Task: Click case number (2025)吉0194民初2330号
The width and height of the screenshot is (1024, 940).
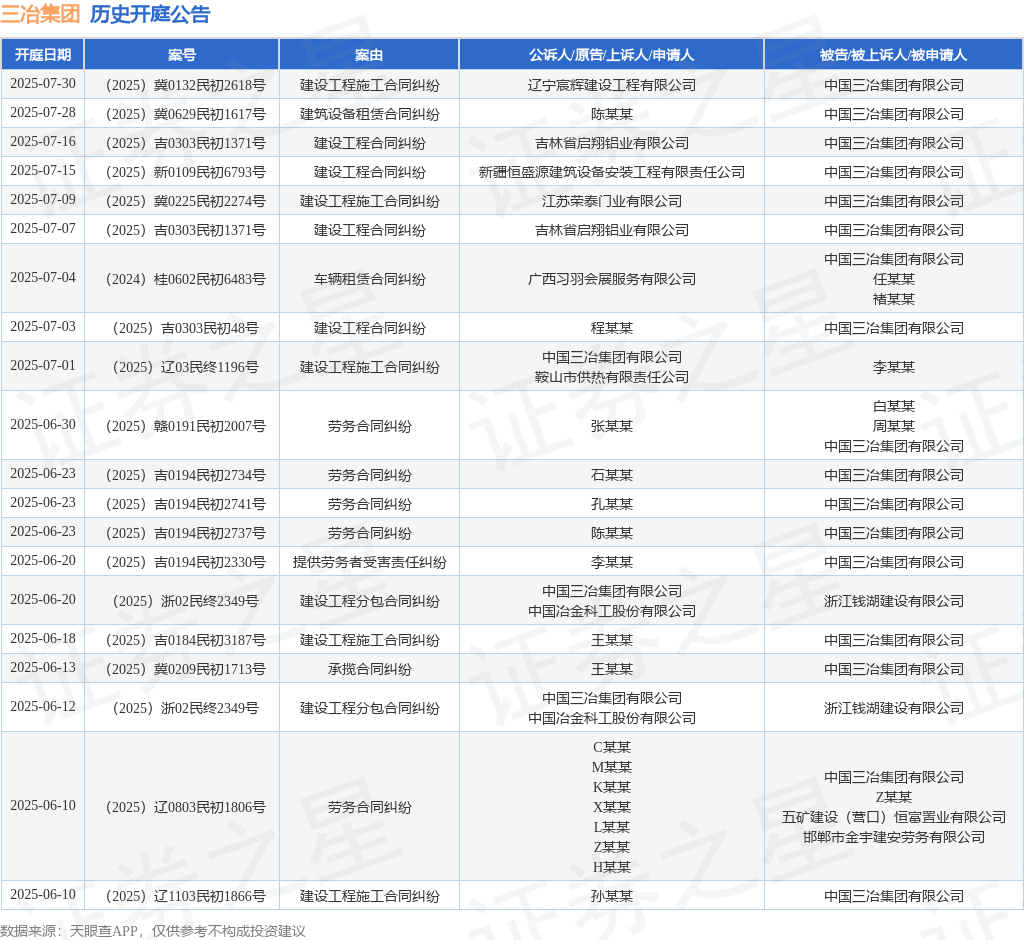Action: [185, 562]
